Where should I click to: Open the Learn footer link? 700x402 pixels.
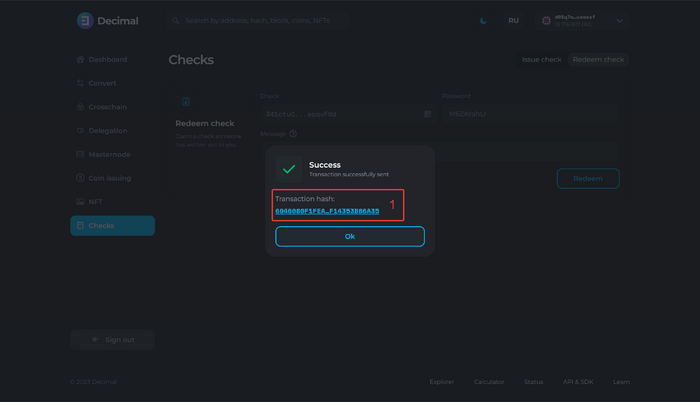[x=621, y=382]
